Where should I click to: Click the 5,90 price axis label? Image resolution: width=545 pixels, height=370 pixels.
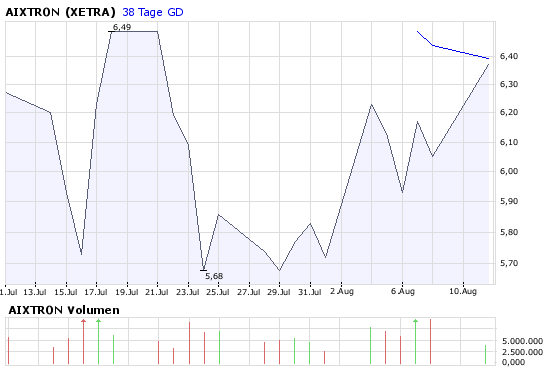click(x=509, y=201)
